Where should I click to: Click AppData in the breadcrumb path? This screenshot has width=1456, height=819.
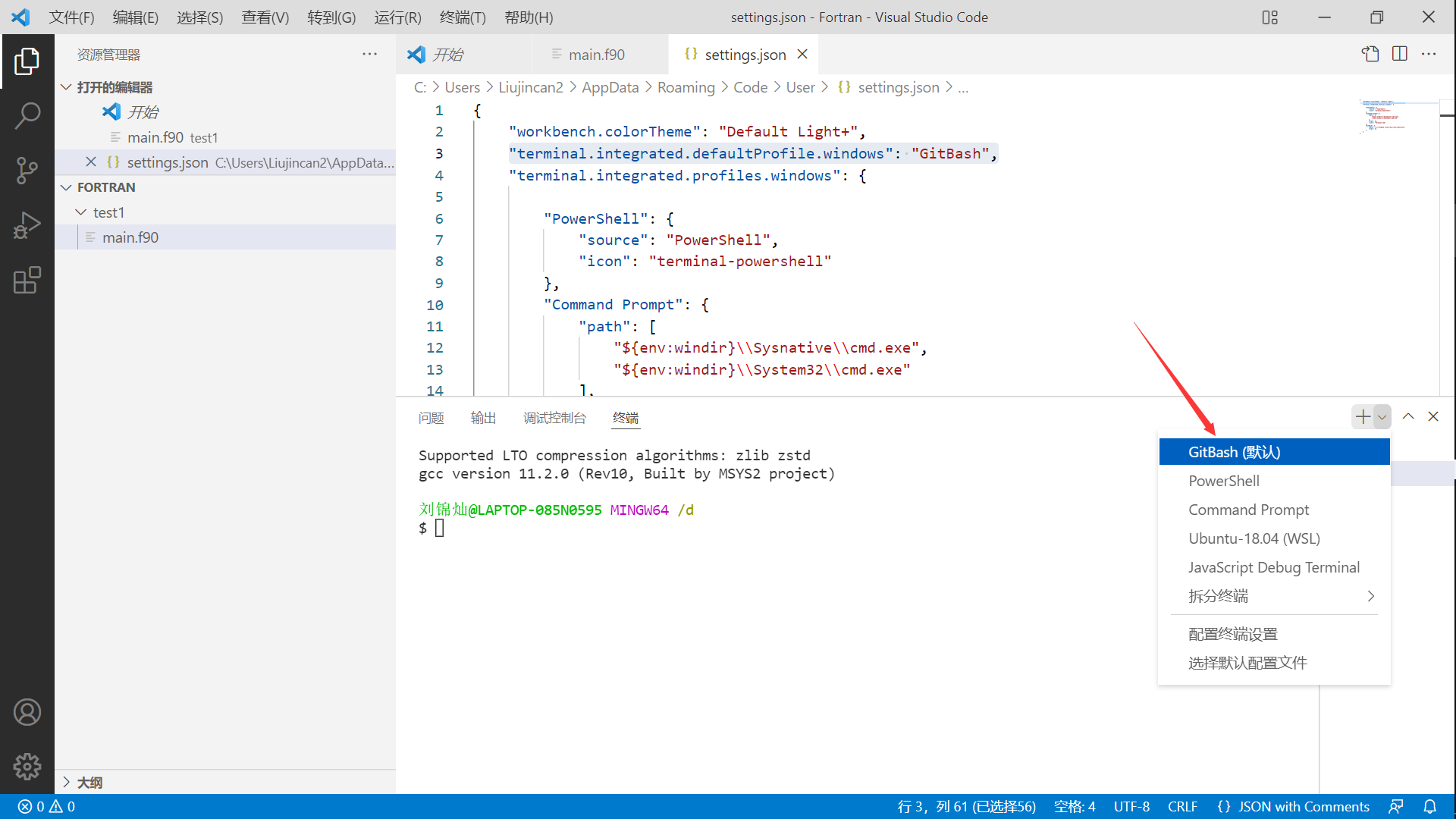pyautogui.click(x=610, y=87)
